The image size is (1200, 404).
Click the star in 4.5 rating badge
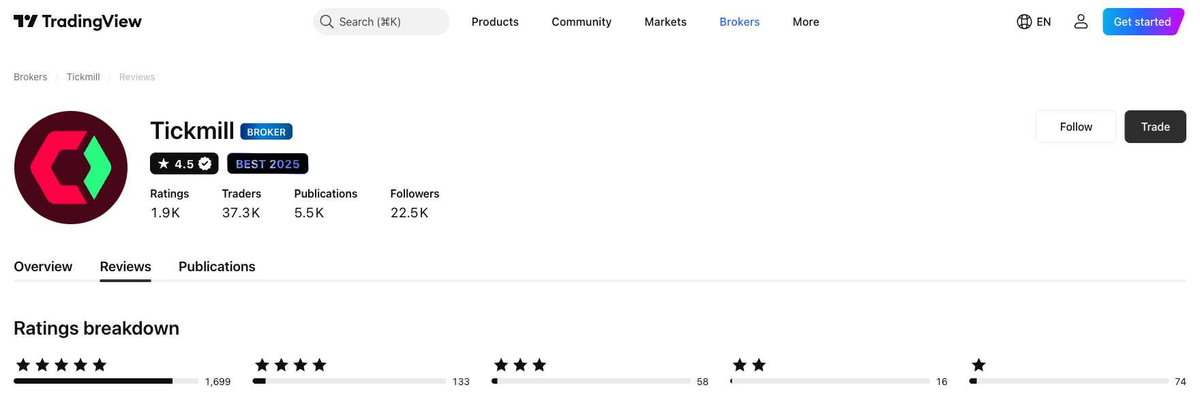163,163
